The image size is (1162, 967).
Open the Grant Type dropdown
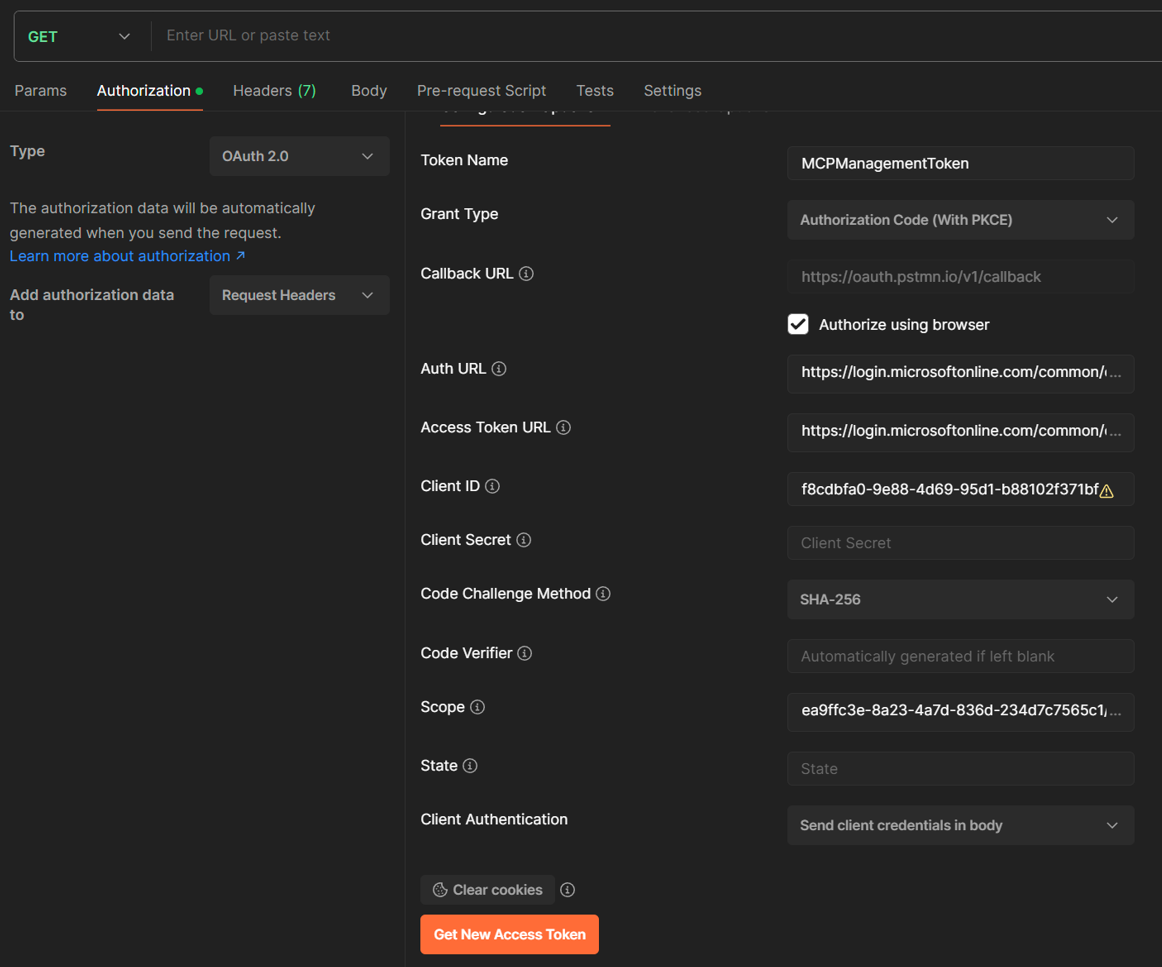[x=960, y=220]
